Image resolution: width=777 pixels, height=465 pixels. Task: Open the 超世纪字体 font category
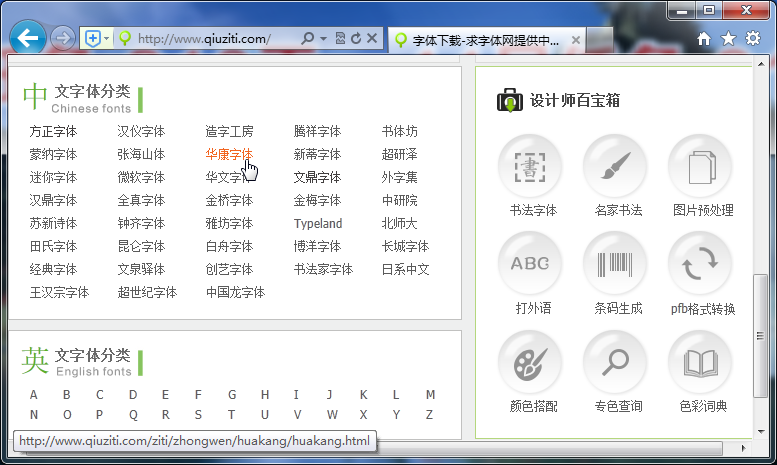147,292
